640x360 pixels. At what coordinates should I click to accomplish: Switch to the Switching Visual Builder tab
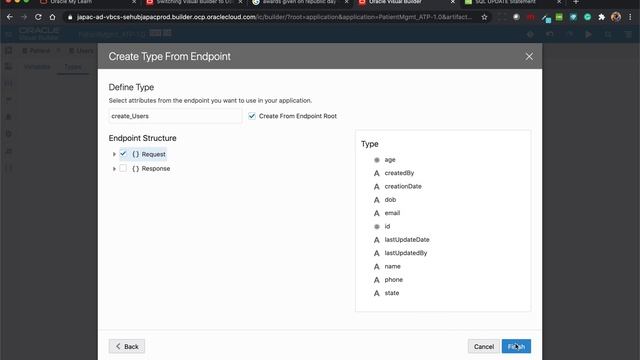click(193, 2)
